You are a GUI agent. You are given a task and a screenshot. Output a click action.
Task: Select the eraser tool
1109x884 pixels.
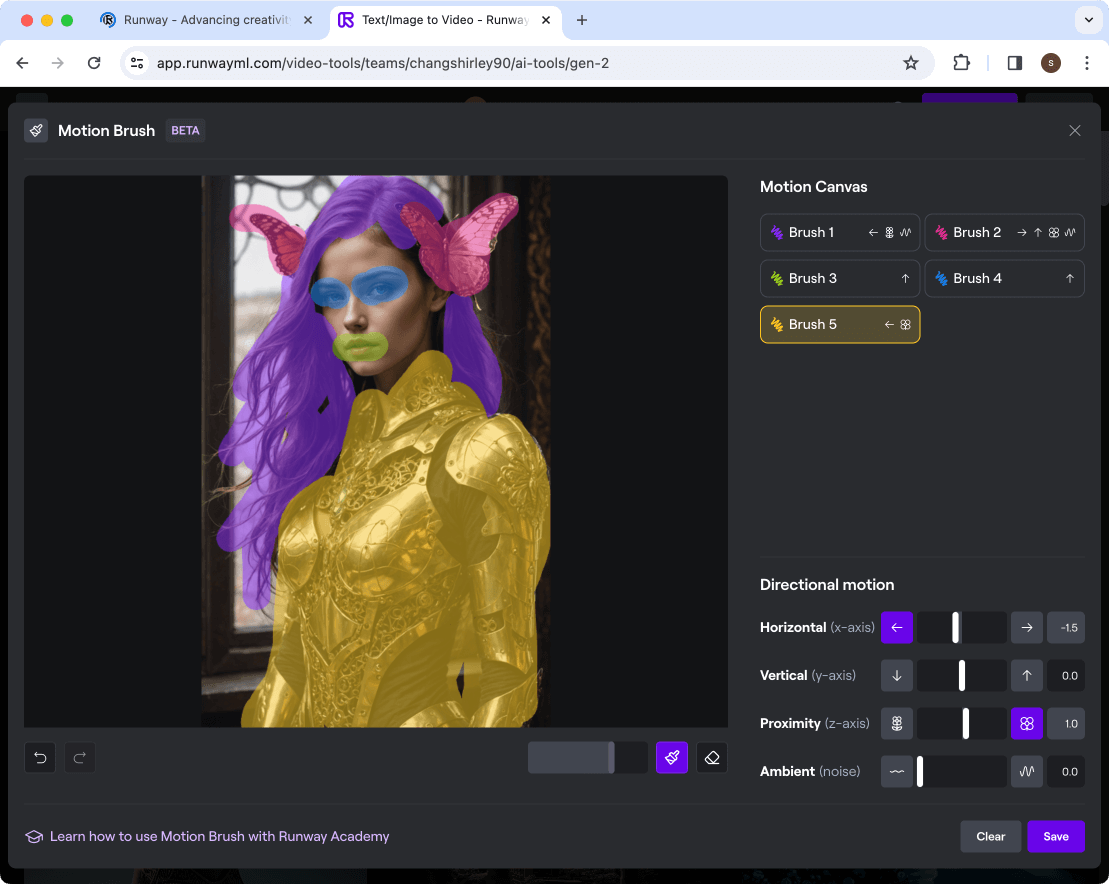click(712, 758)
